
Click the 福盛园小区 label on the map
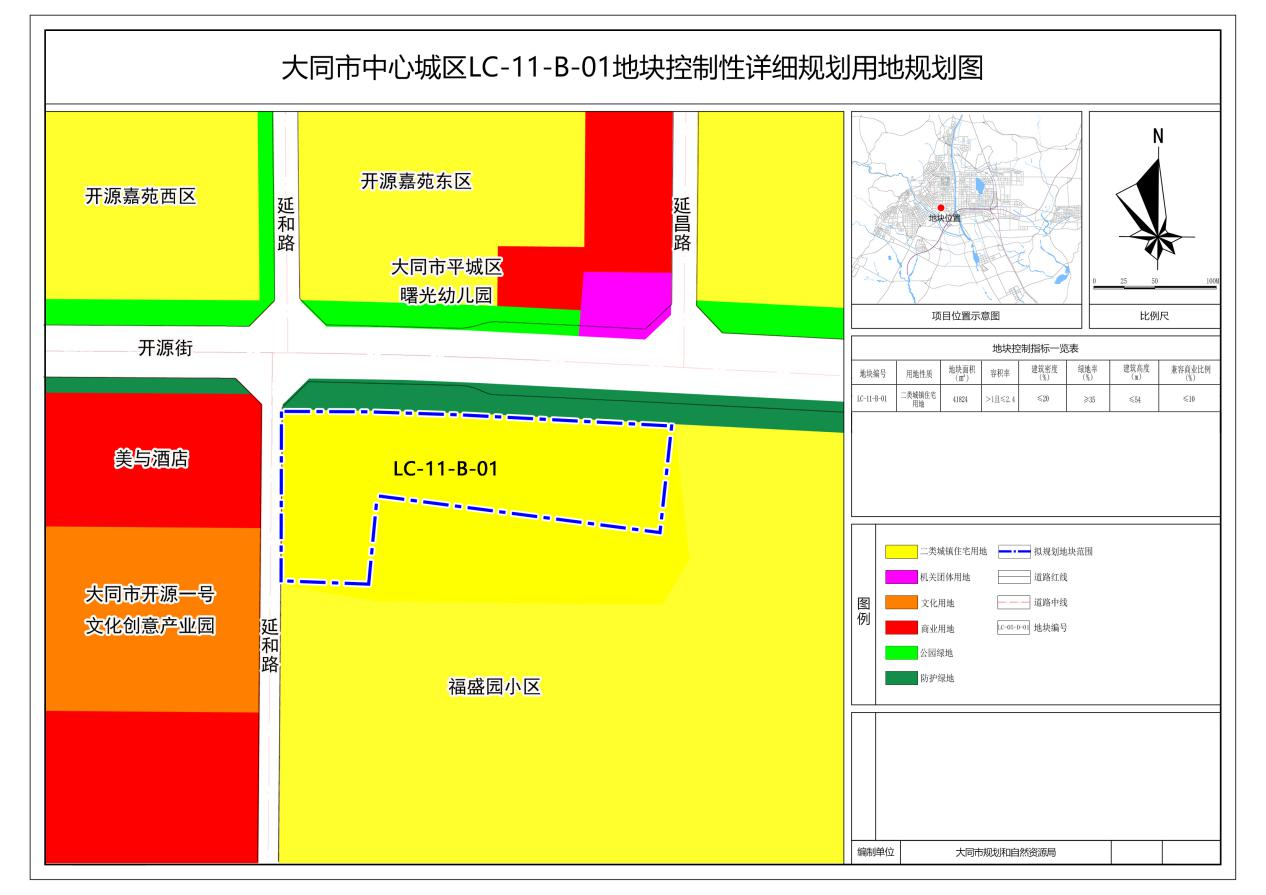tap(494, 687)
